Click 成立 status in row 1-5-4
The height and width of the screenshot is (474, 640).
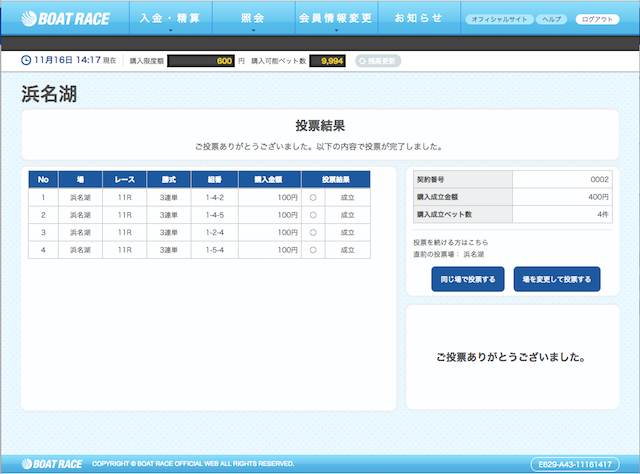point(348,250)
